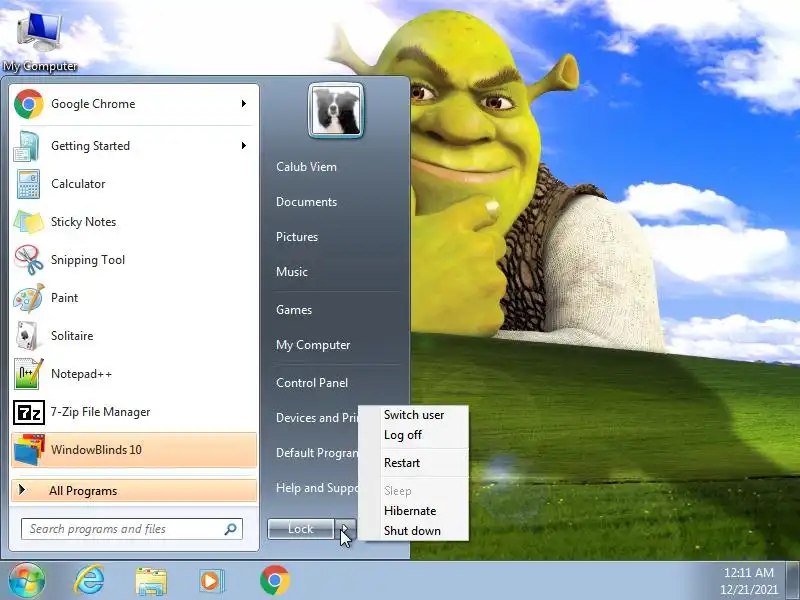Click the 7-Zip File Manager text label
This screenshot has width=800, height=600.
[101, 412]
